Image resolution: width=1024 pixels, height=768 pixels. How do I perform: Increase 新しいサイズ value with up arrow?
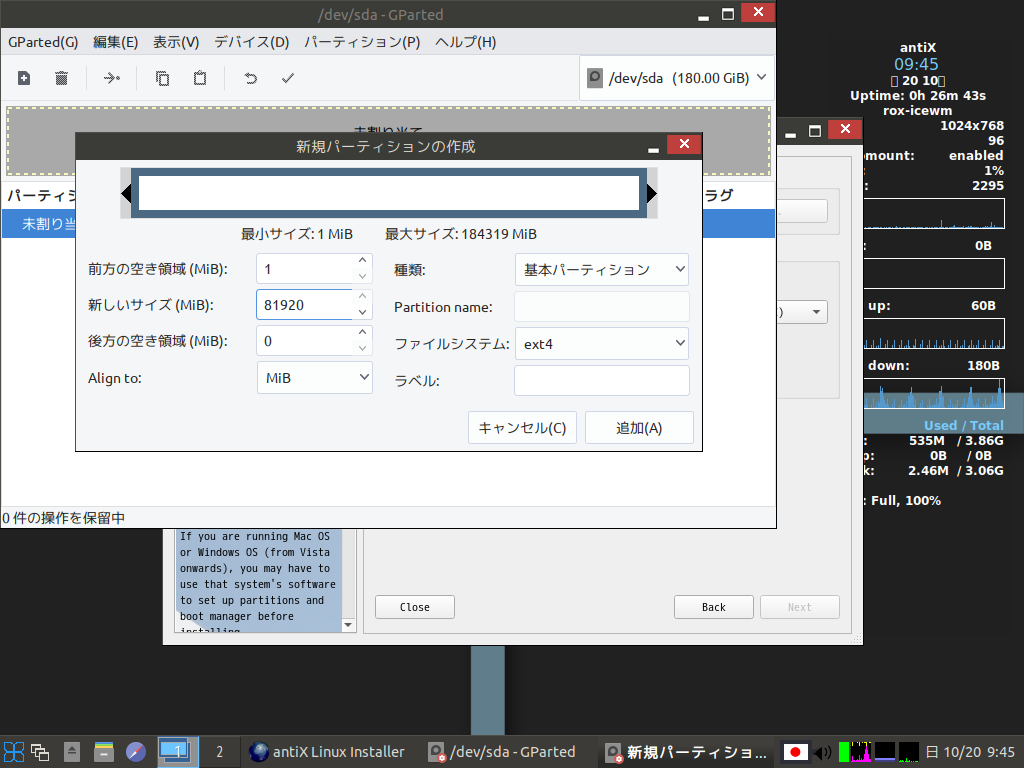tap(362, 296)
